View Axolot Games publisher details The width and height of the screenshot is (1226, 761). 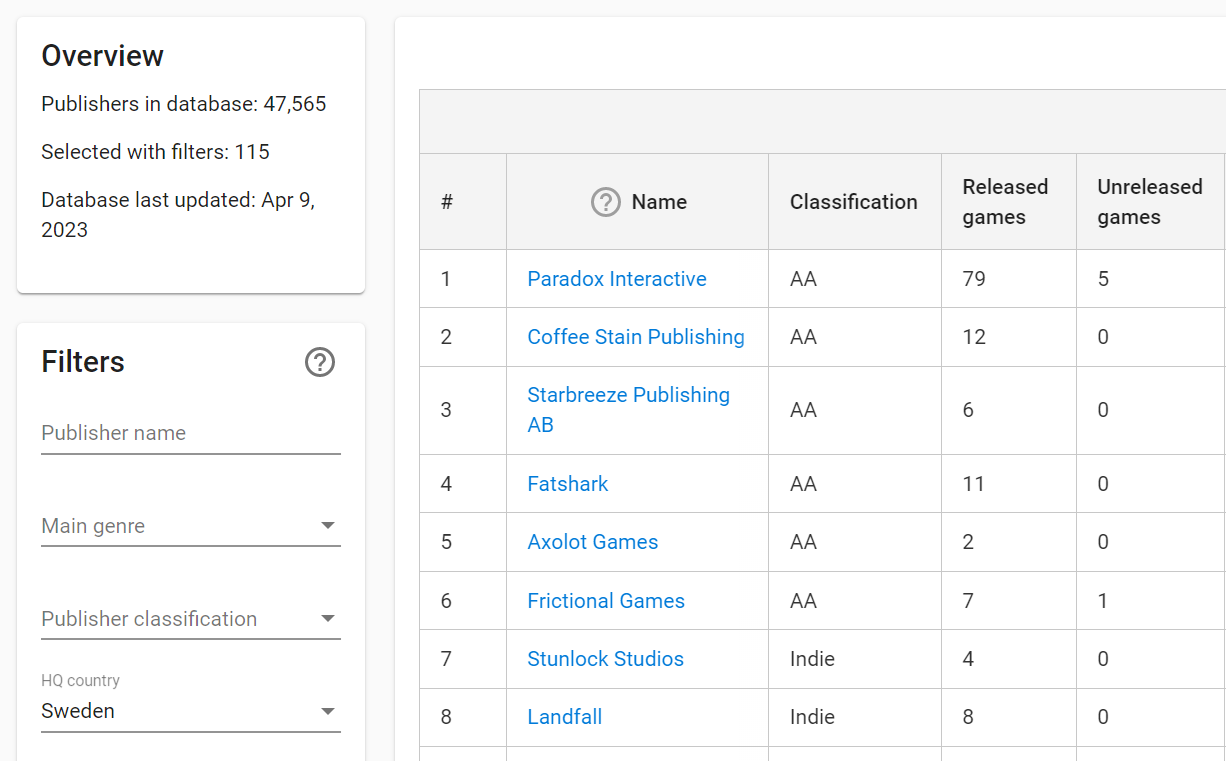click(592, 541)
